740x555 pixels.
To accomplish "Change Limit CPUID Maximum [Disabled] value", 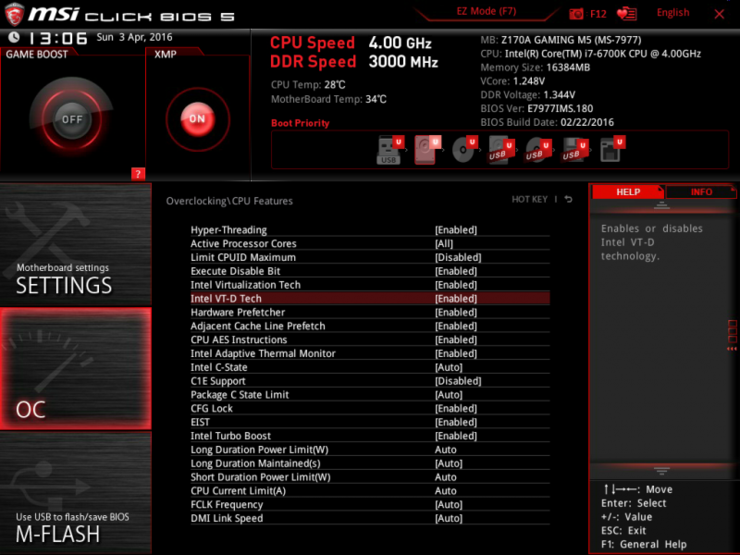I will 458,257.
